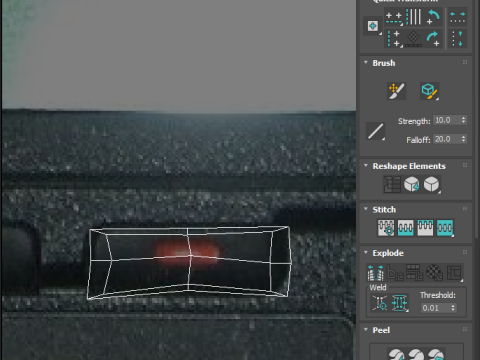Collapse the Explode rollout

point(366,252)
